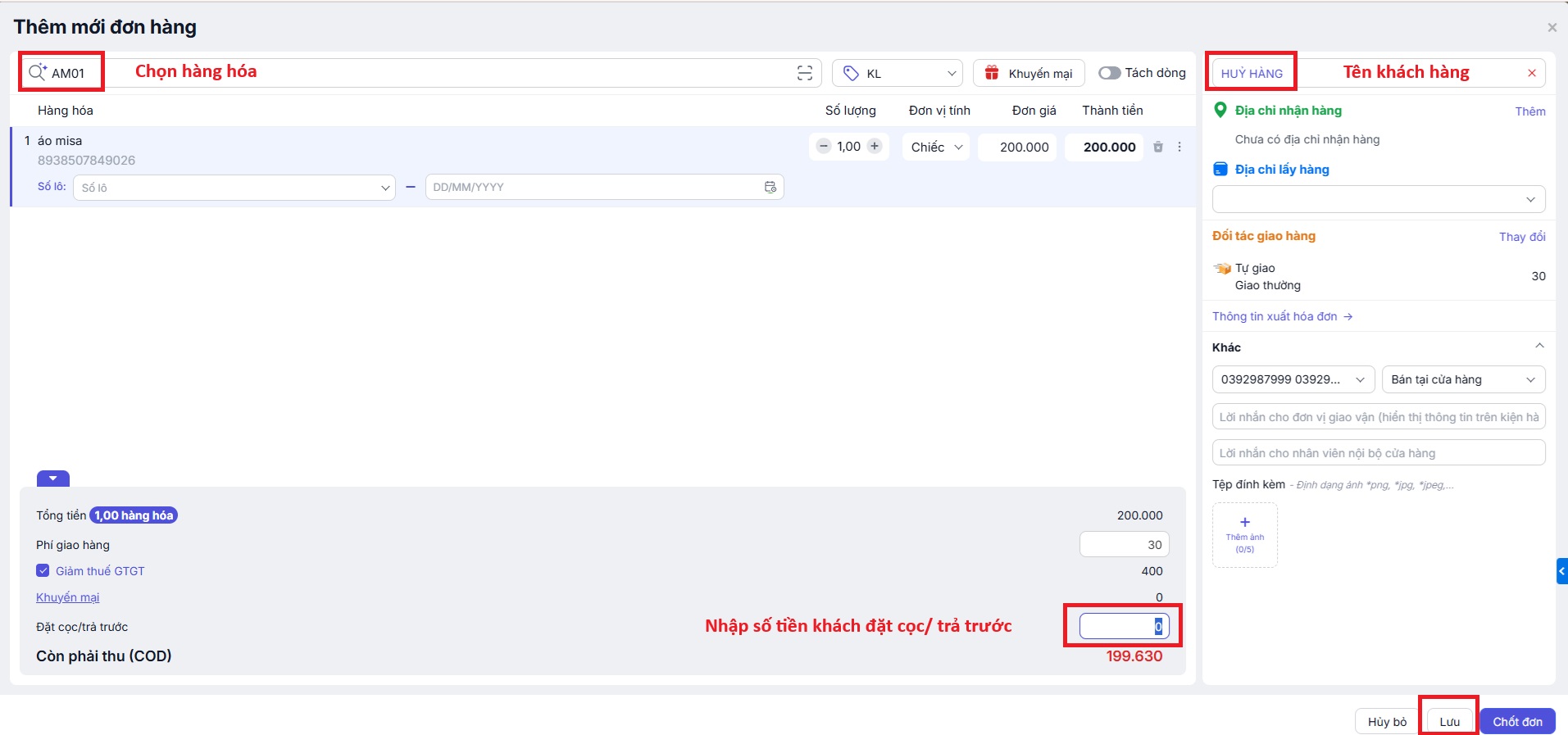Click the green delivery address pin icon

(1220, 110)
